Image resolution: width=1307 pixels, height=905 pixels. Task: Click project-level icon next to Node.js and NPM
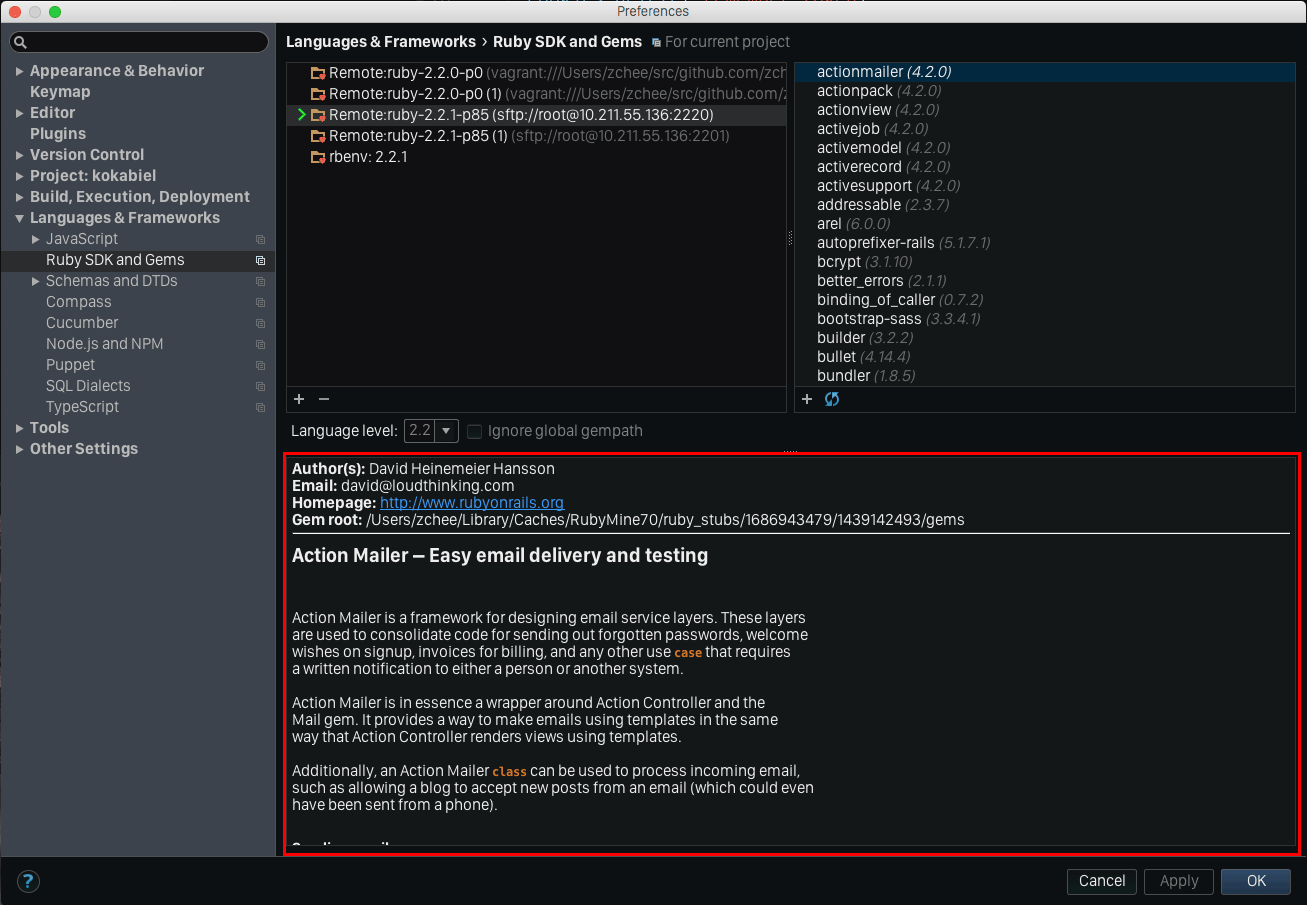tap(260, 344)
